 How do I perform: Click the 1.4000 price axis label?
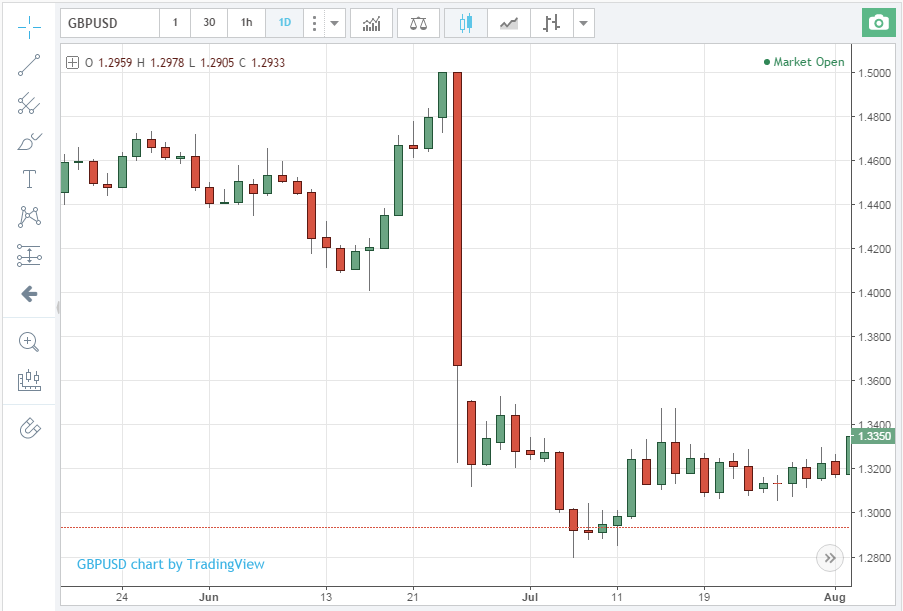(x=874, y=293)
